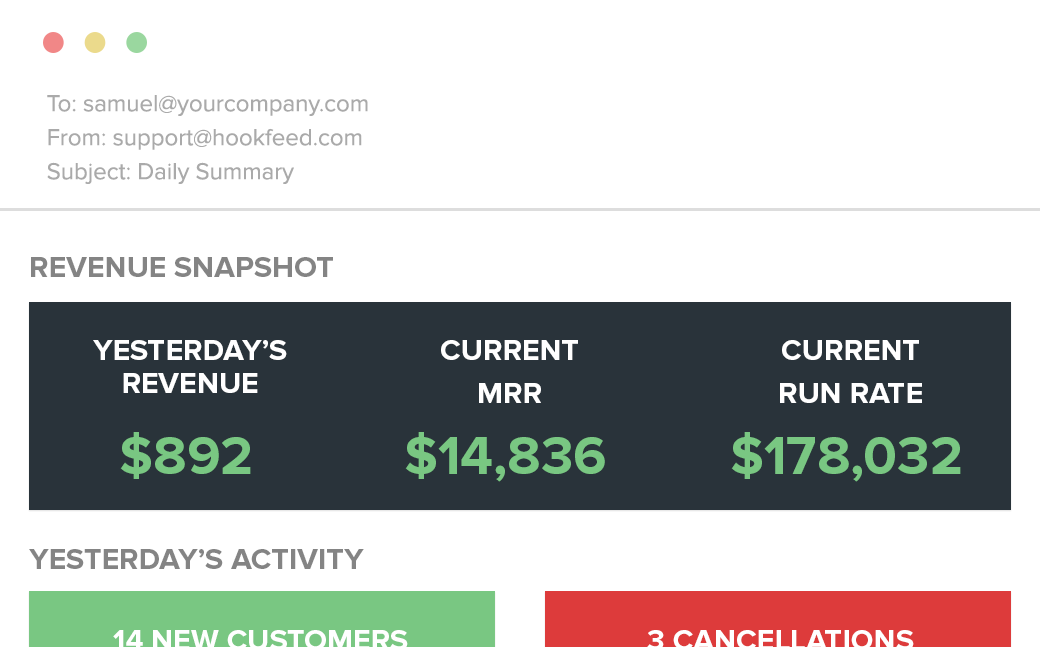The image size is (1040, 647).
Task: Click the green maximize window dot
Action: [137, 42]
